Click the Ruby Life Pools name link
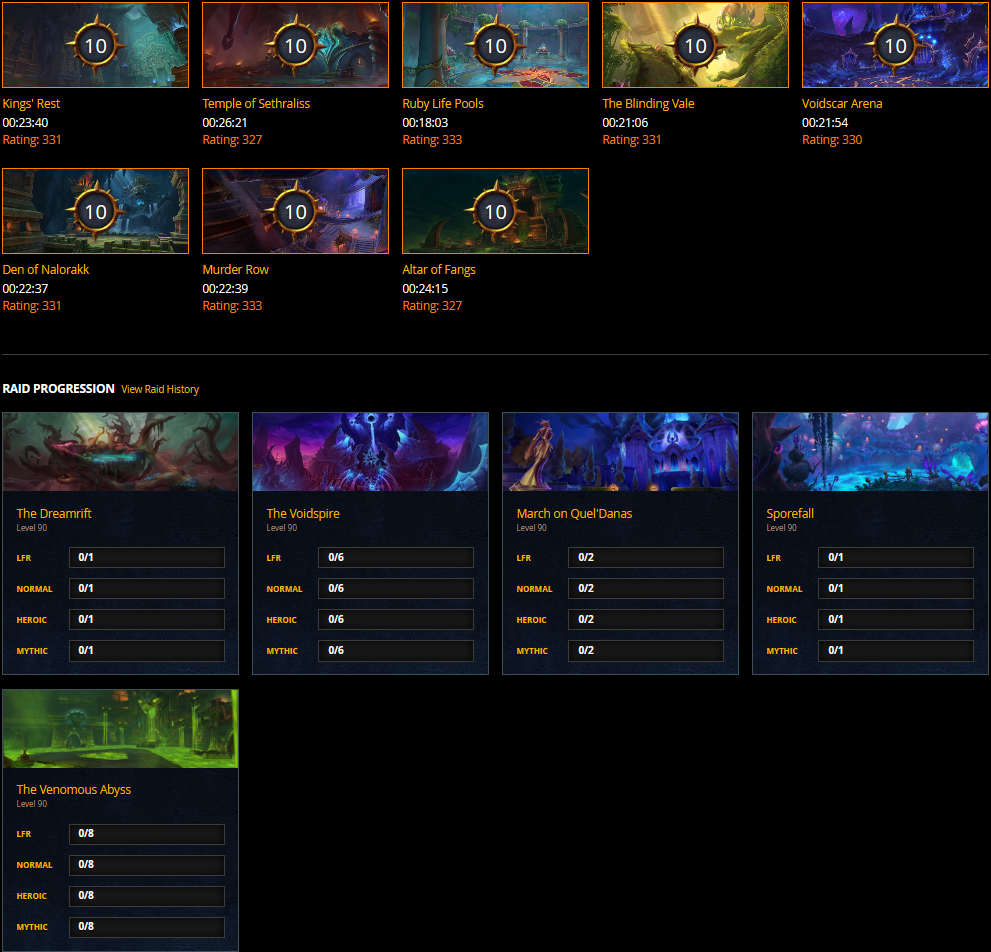Image resolution: width=991 pixels, height=952 pixels. pos(443,104)
